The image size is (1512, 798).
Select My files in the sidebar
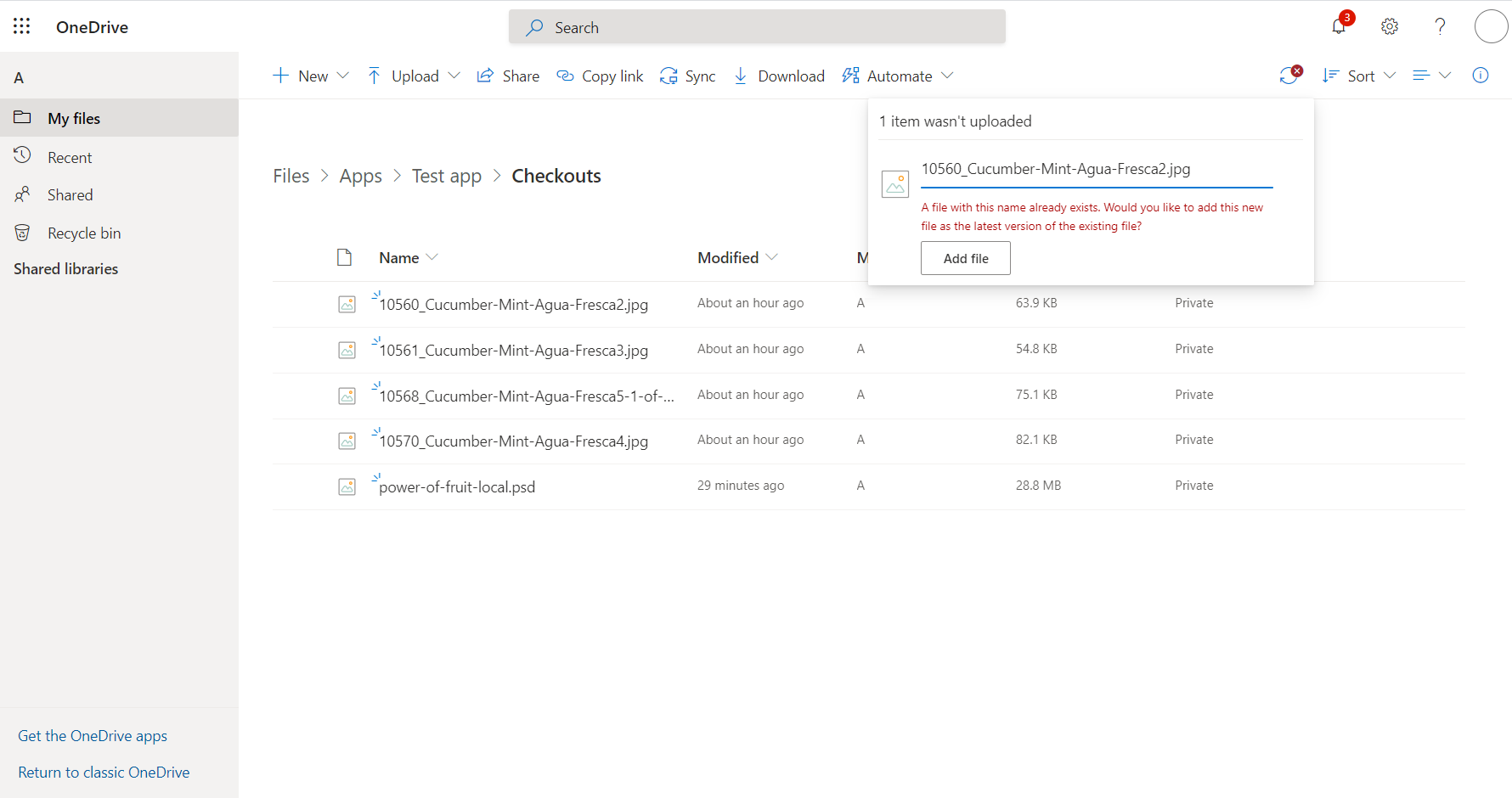pos(119,118)
